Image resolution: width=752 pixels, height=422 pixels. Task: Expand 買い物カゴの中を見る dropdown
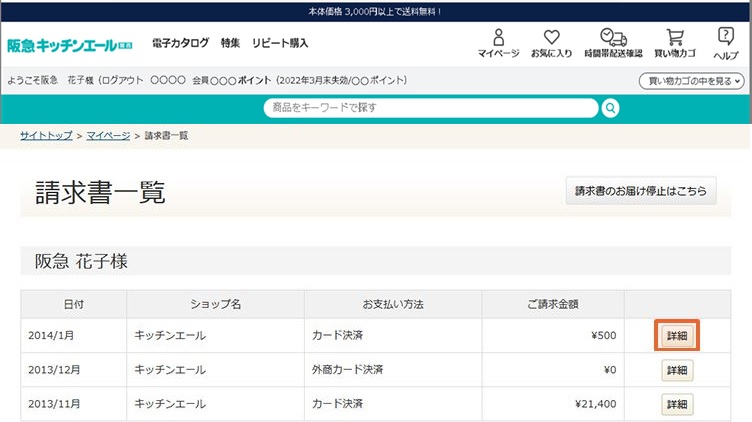click(x=691, y=81)
